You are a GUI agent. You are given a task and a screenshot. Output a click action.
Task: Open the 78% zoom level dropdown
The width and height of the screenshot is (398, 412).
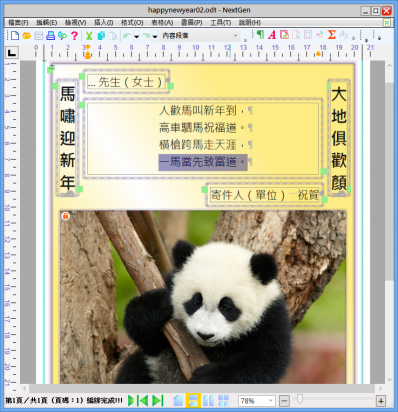(x=270, y=400)
